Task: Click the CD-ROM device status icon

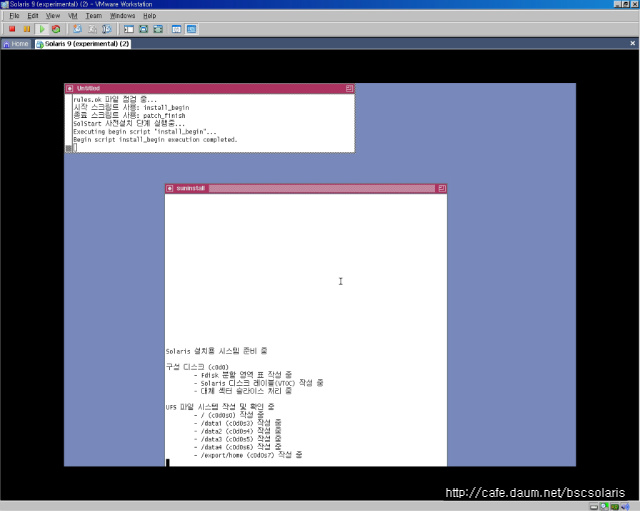Action: 604,507
